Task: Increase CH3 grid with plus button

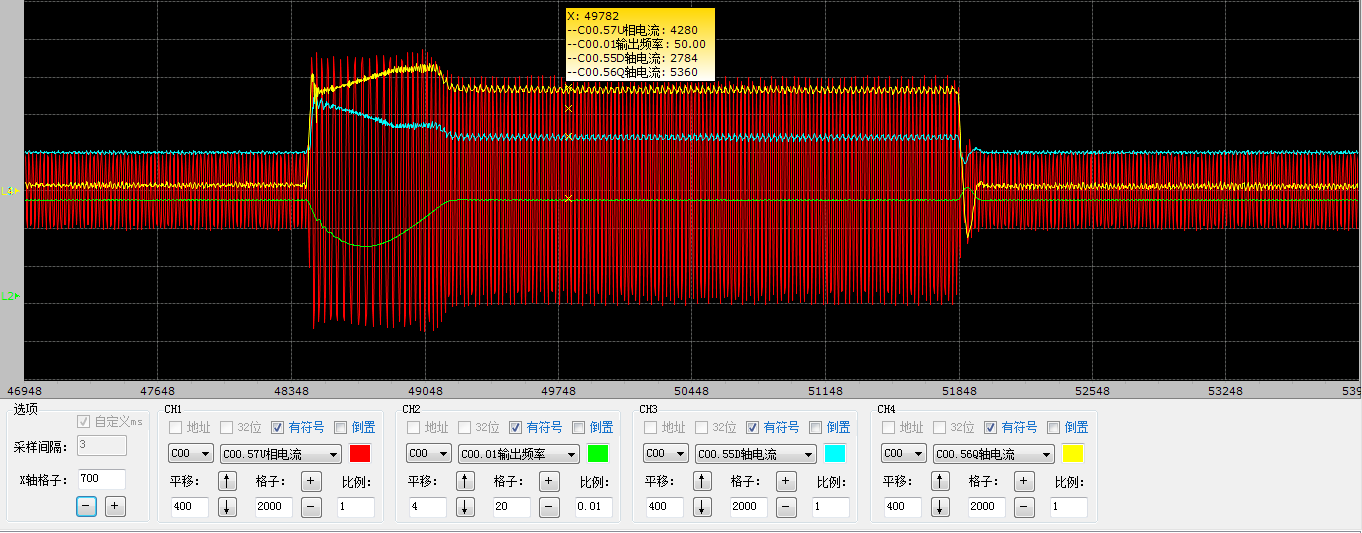Action: click(787, 481)
